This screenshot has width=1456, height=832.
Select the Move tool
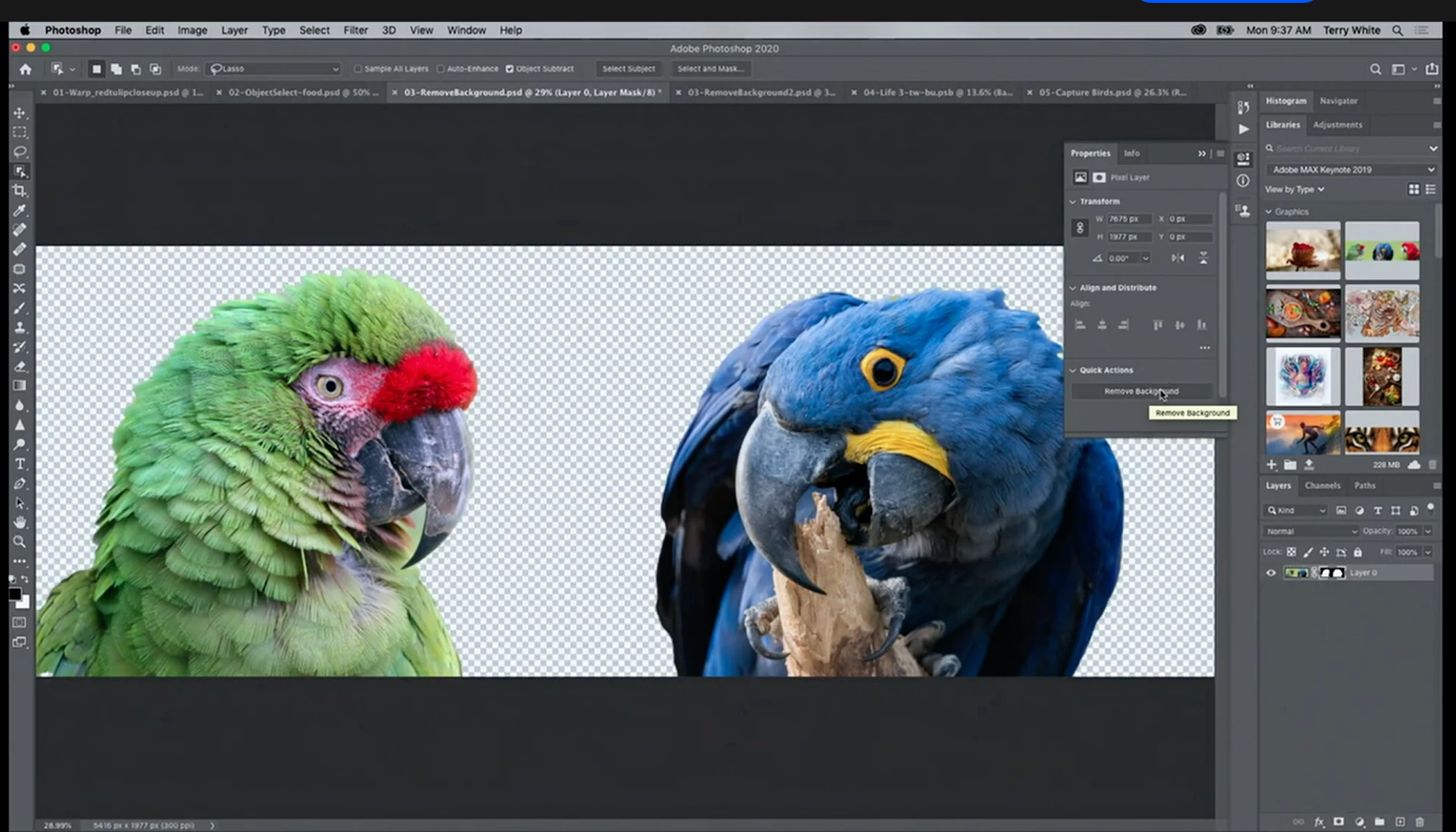(20, 113)
